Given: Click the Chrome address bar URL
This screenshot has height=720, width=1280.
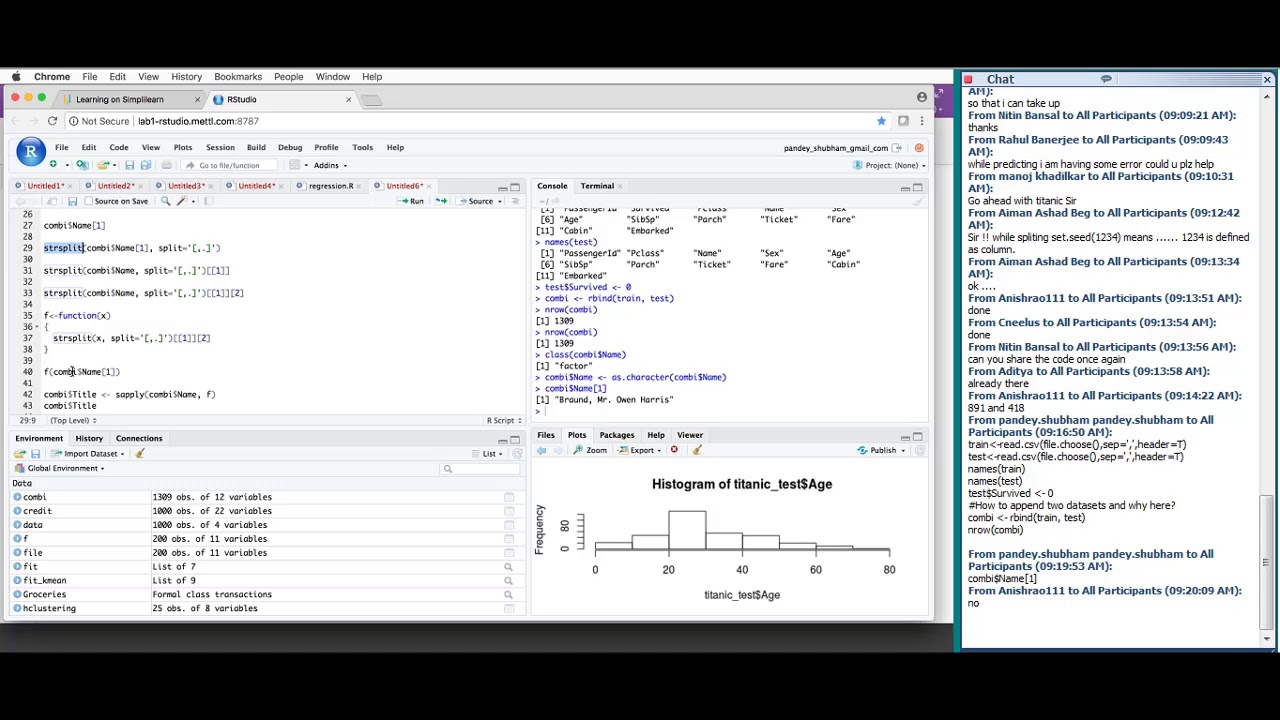Looking at the screenshot, I should (x=198, y=121).
